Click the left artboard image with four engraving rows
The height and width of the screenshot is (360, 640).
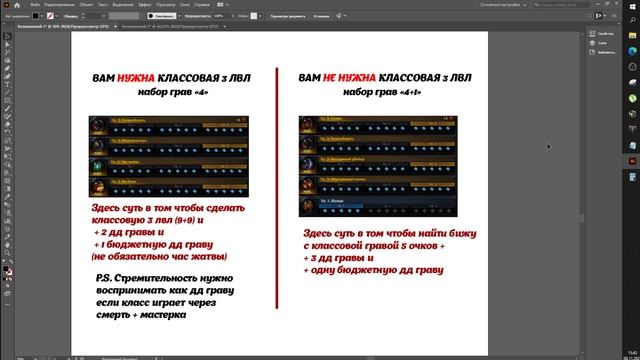click(x=169, y=156)
